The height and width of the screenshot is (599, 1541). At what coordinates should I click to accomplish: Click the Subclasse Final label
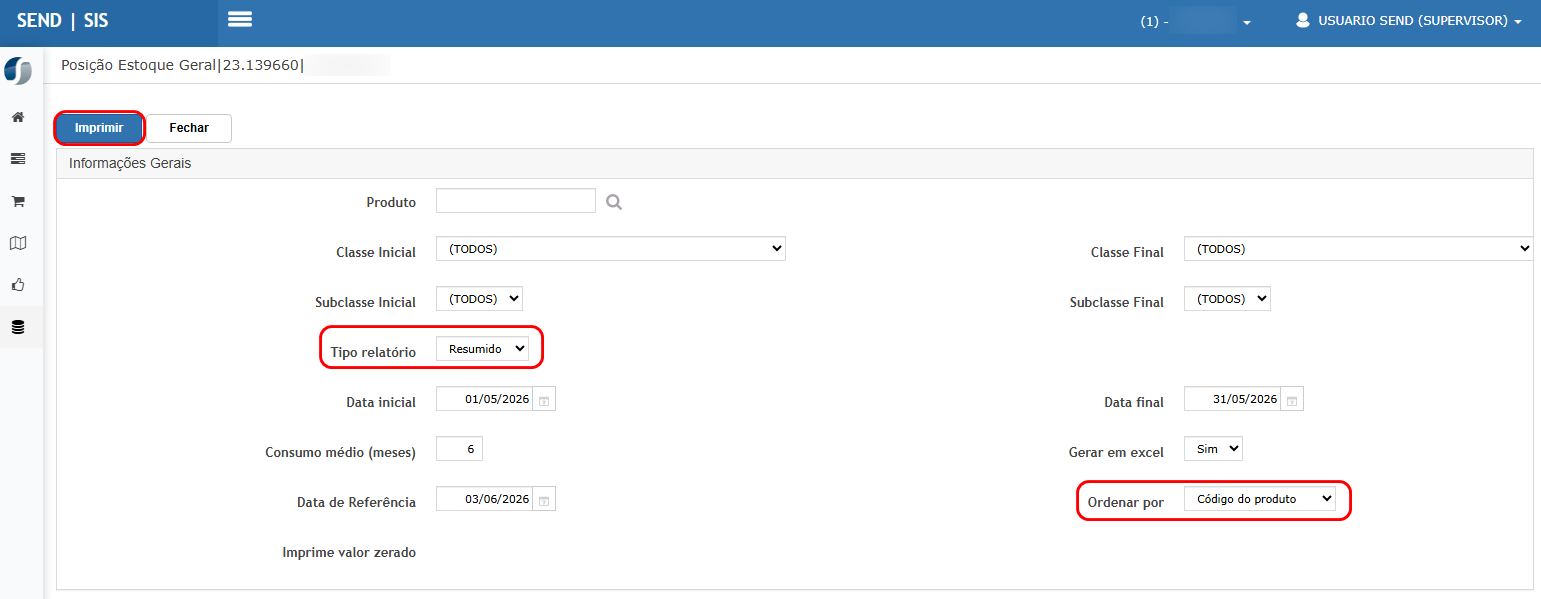pos(1117,302)
